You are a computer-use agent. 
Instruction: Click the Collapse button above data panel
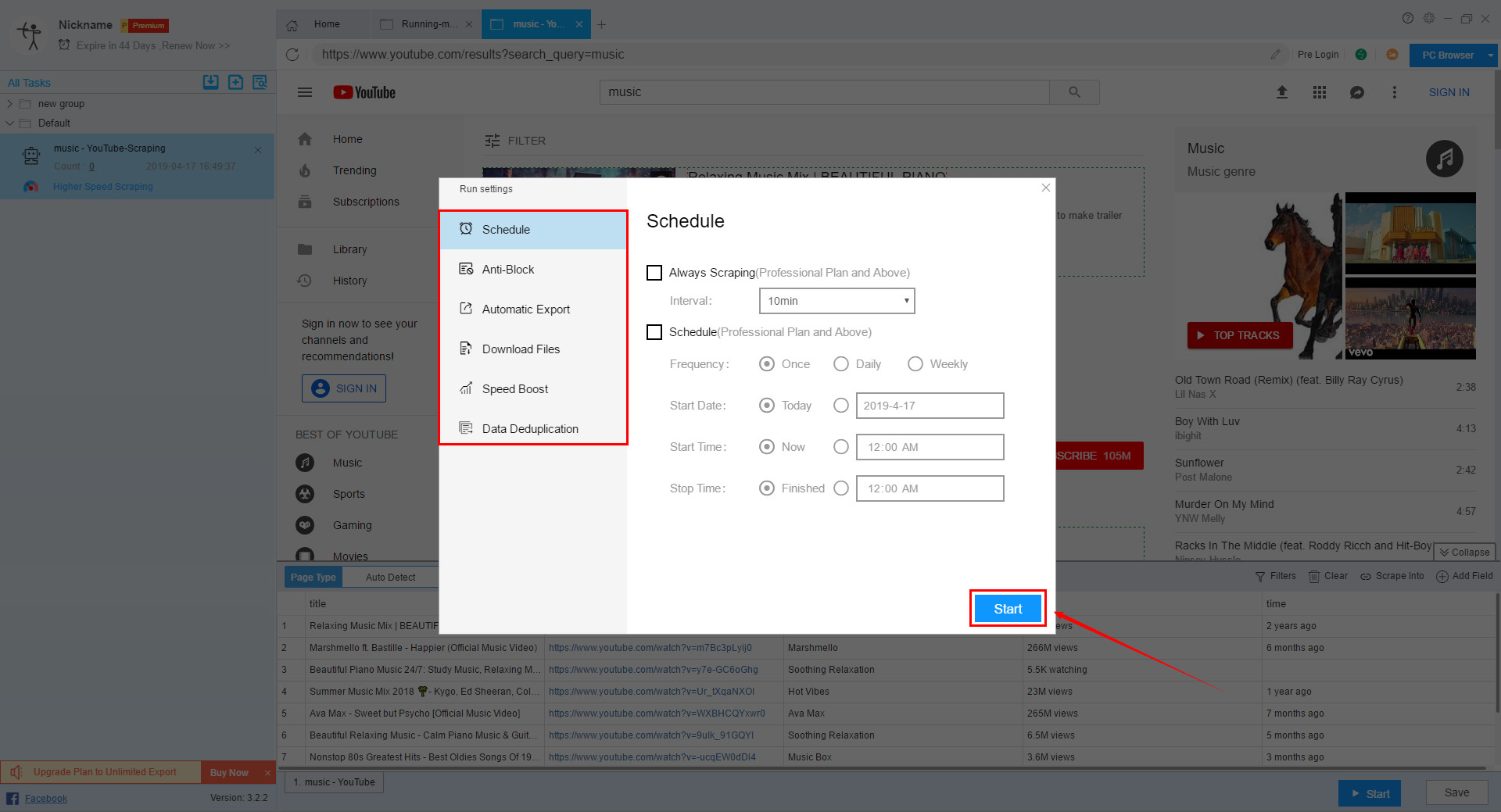[x=1464, y=553]
